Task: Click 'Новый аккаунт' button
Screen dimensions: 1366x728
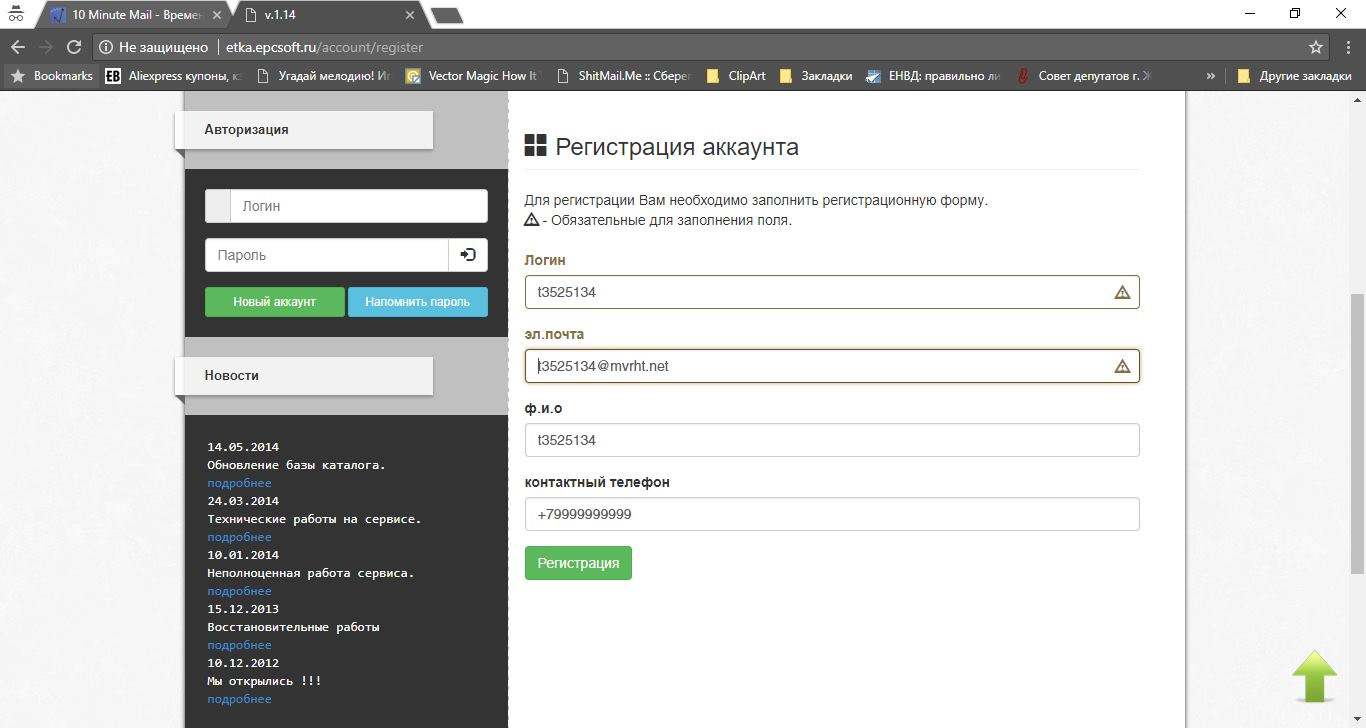Action: (x=274, y=302)
